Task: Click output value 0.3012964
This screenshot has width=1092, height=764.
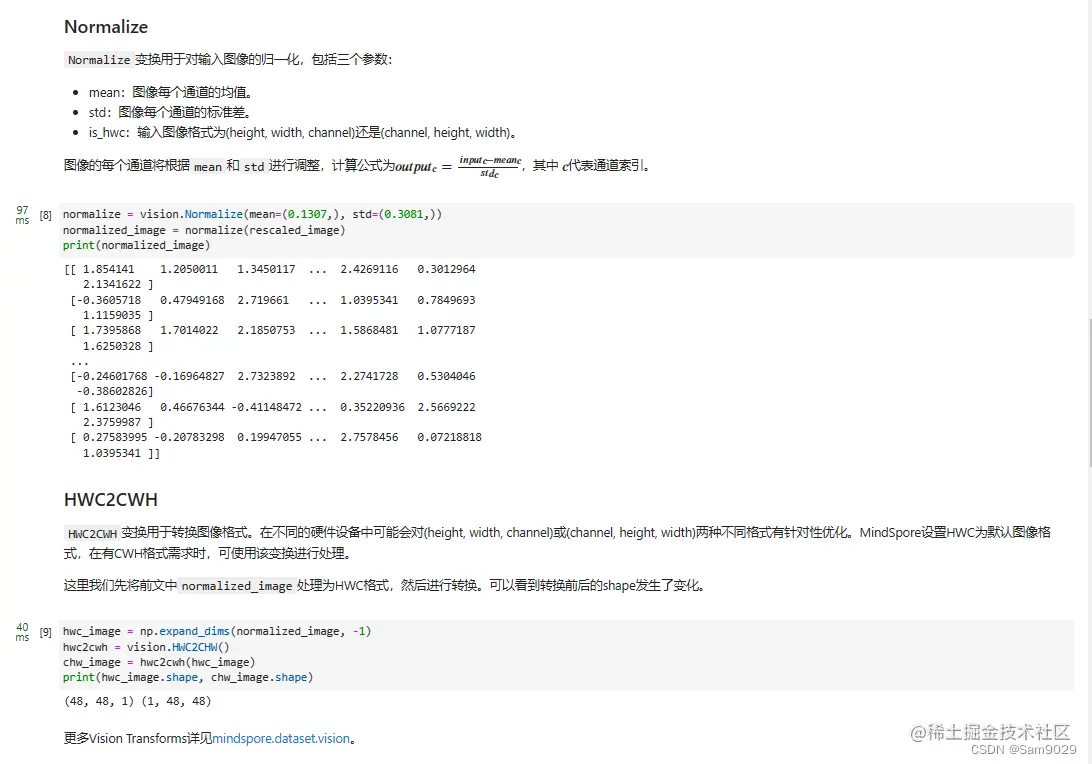Action: coord(446,269)
